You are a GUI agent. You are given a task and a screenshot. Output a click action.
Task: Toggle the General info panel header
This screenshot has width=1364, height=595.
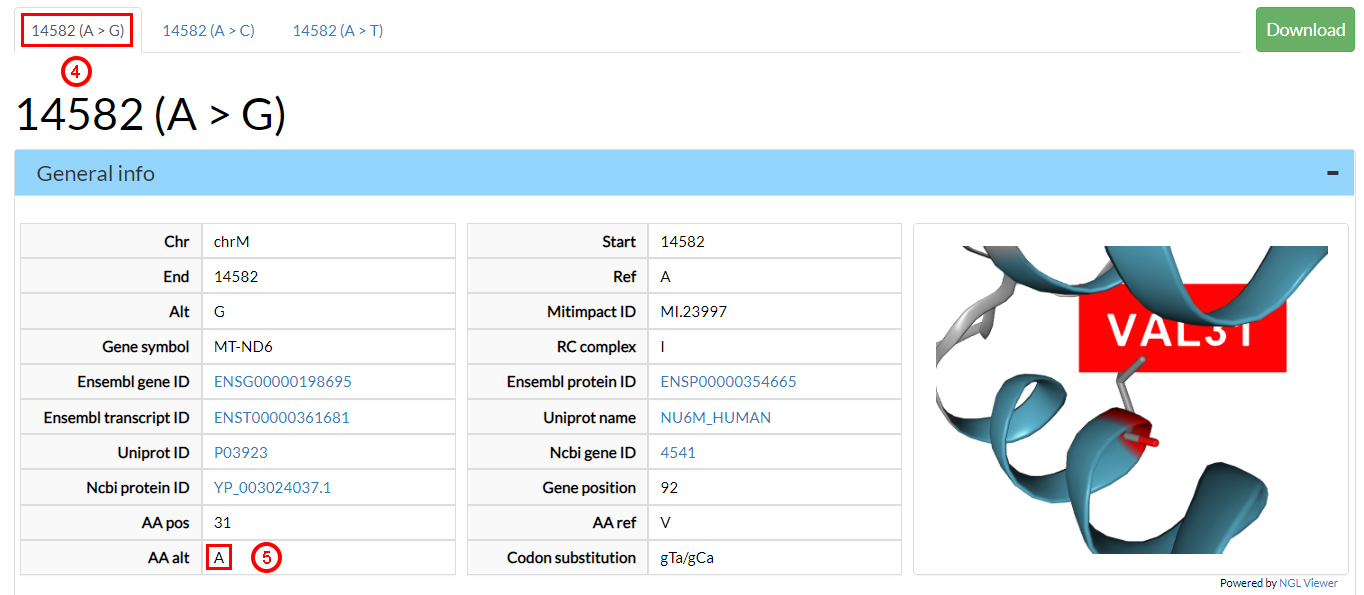pos(96,173)
